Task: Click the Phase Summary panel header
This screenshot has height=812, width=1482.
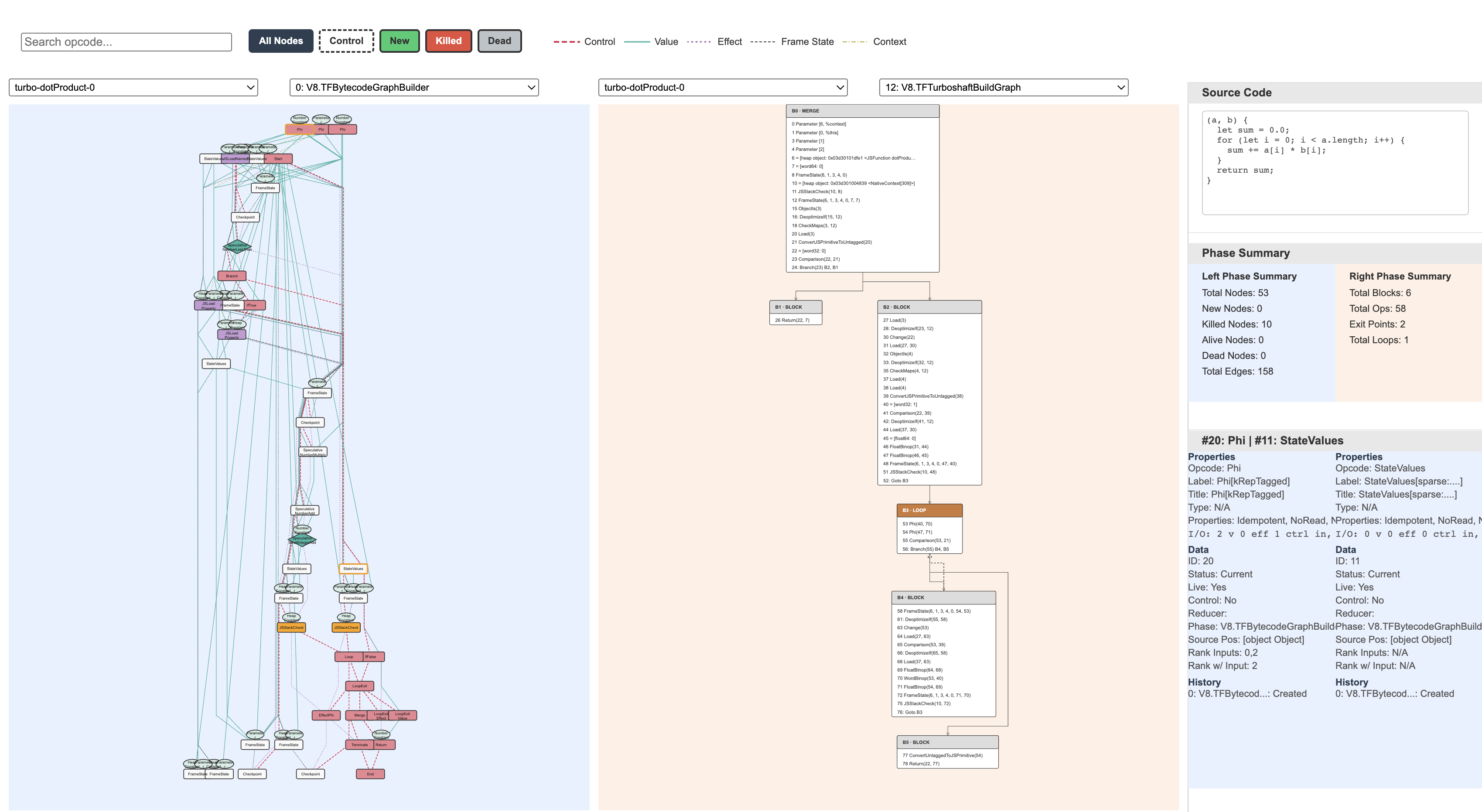Action: (1335, 253)
